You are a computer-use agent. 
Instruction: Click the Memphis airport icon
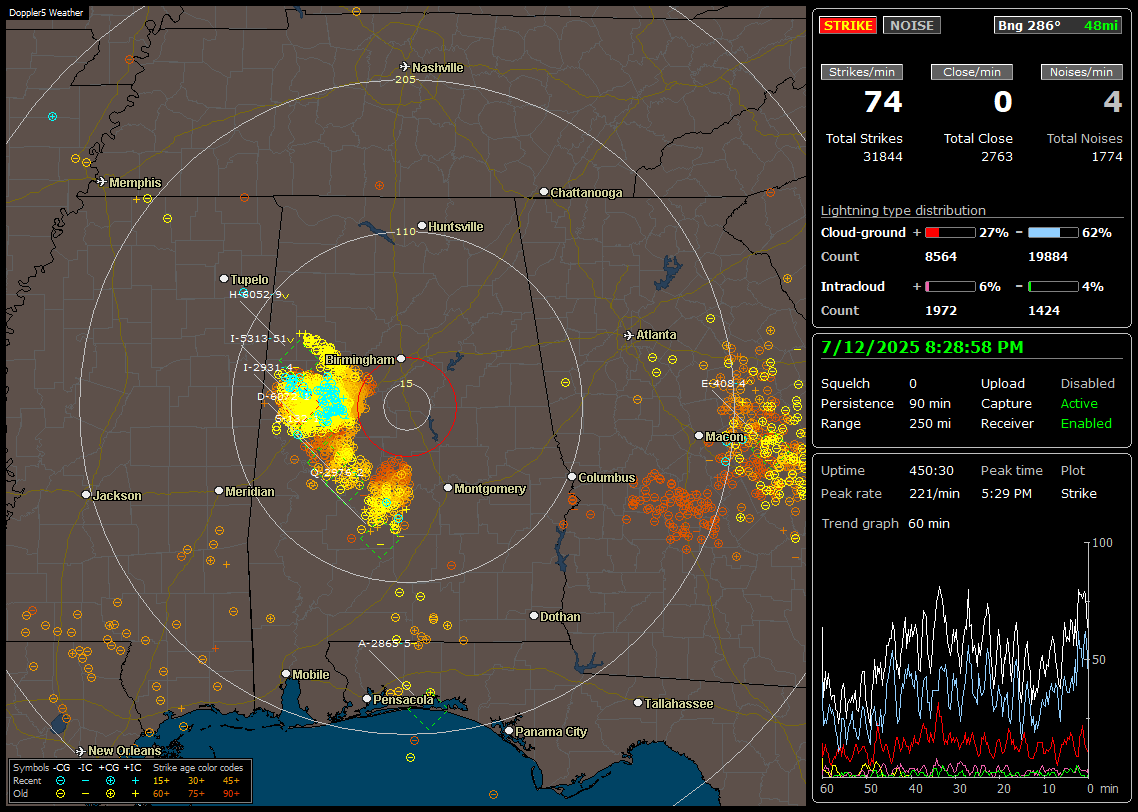102,181
